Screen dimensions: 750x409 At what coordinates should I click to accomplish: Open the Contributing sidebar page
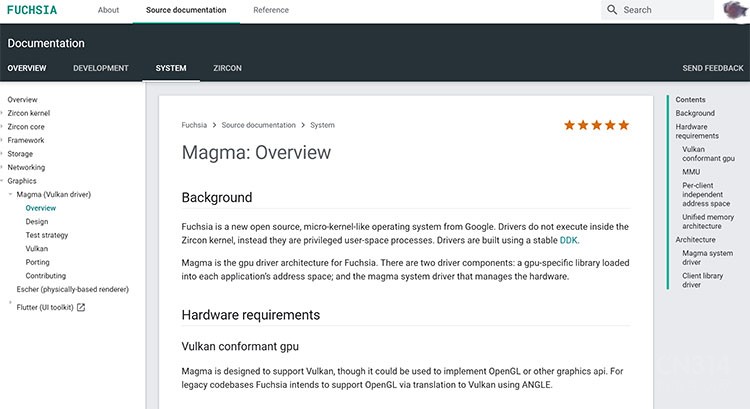(45, 276)
